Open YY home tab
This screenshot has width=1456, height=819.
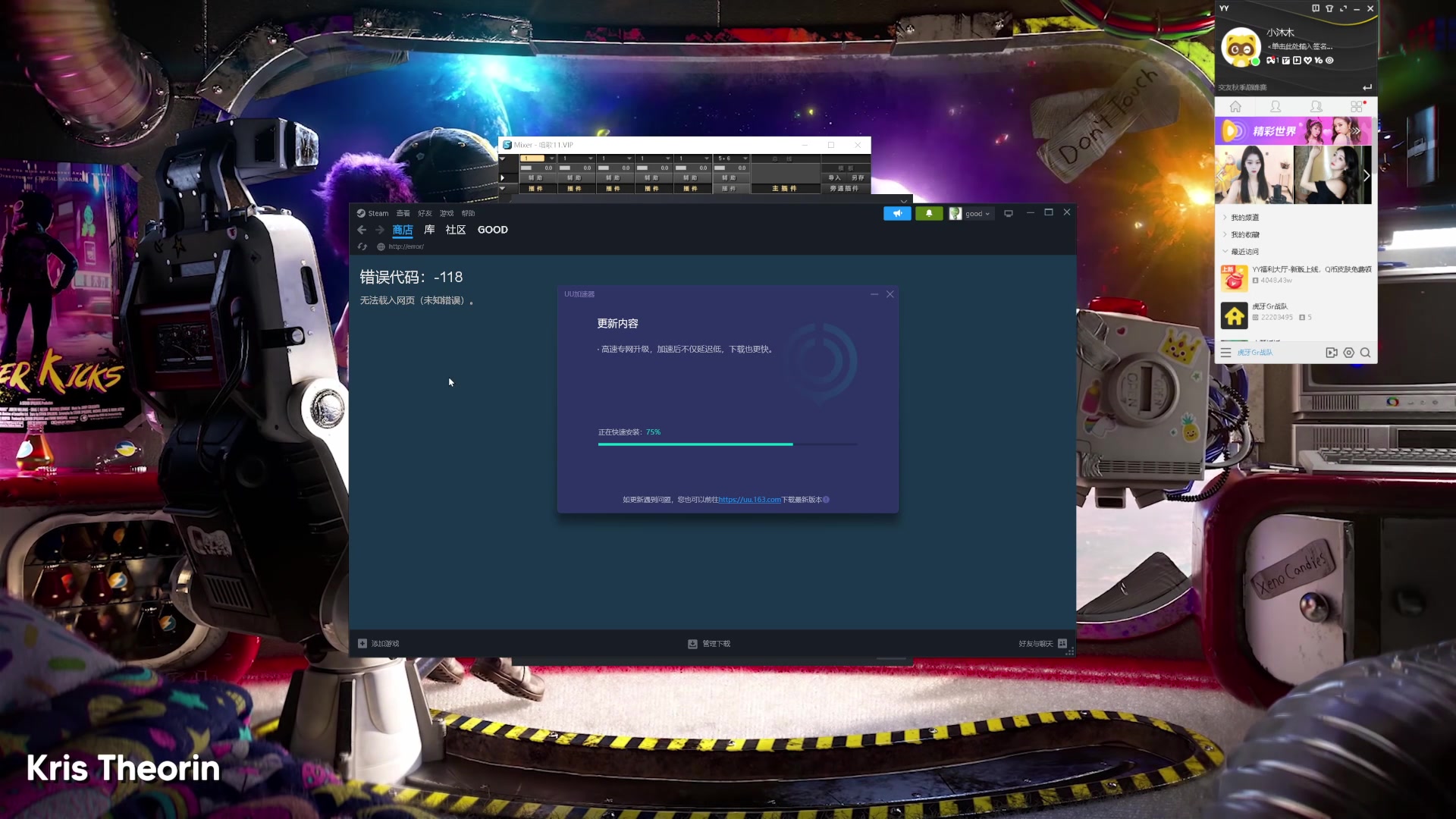(1235, 107)
